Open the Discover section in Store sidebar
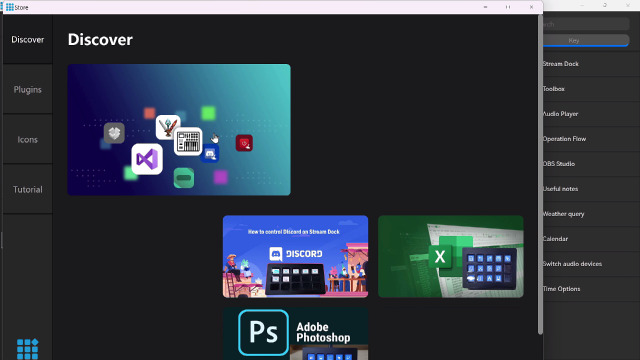 point(27,40)
